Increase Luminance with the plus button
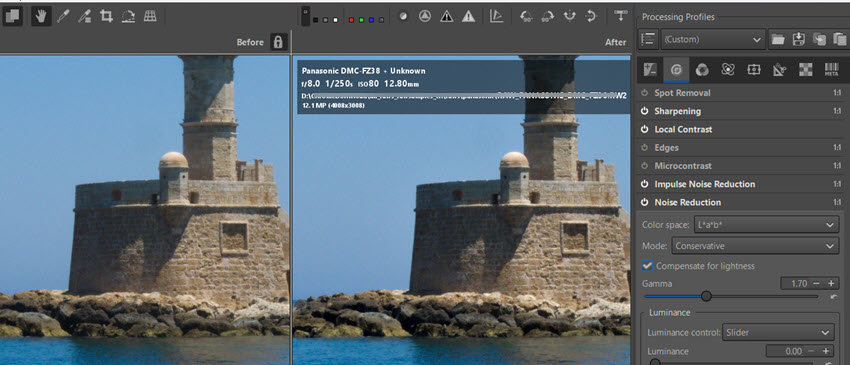This screenshot has width=850, height=365. pos(825,351)
